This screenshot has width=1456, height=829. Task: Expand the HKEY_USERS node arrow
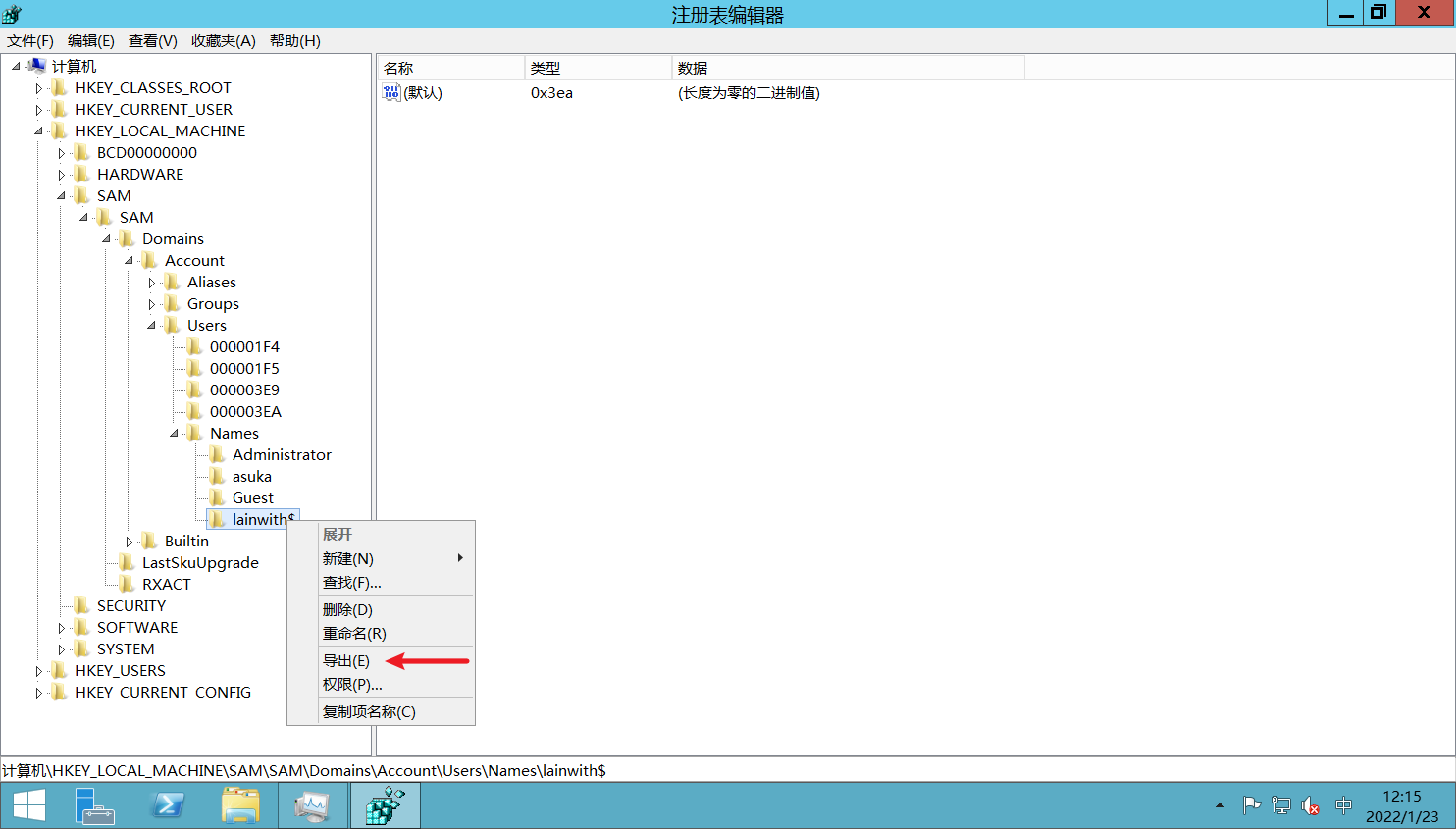pyautogui.click(x=38, y=670)
